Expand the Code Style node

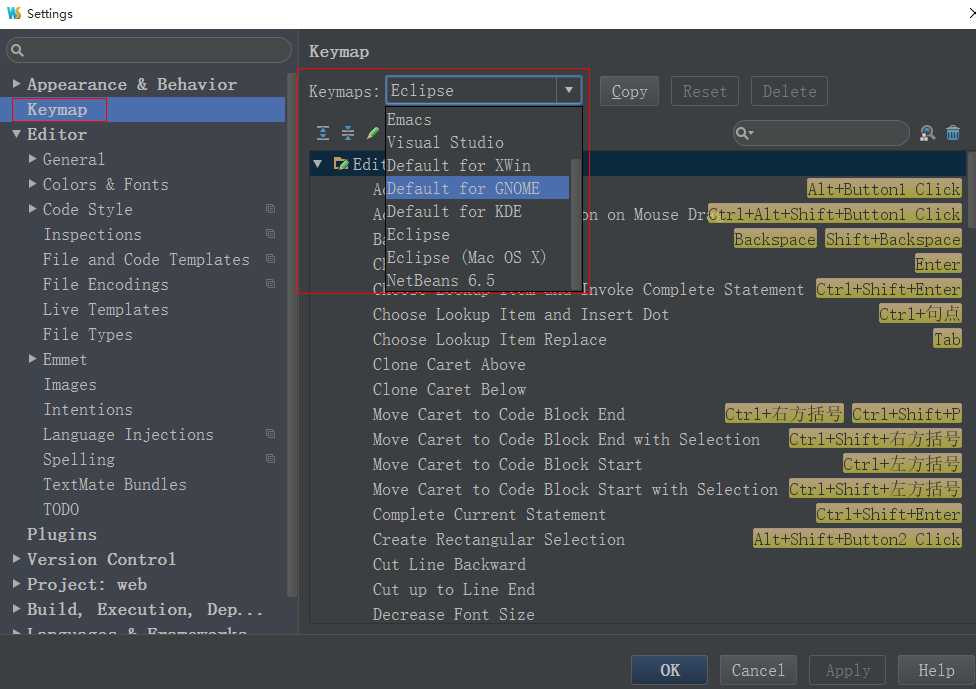[x=32, y=209]
